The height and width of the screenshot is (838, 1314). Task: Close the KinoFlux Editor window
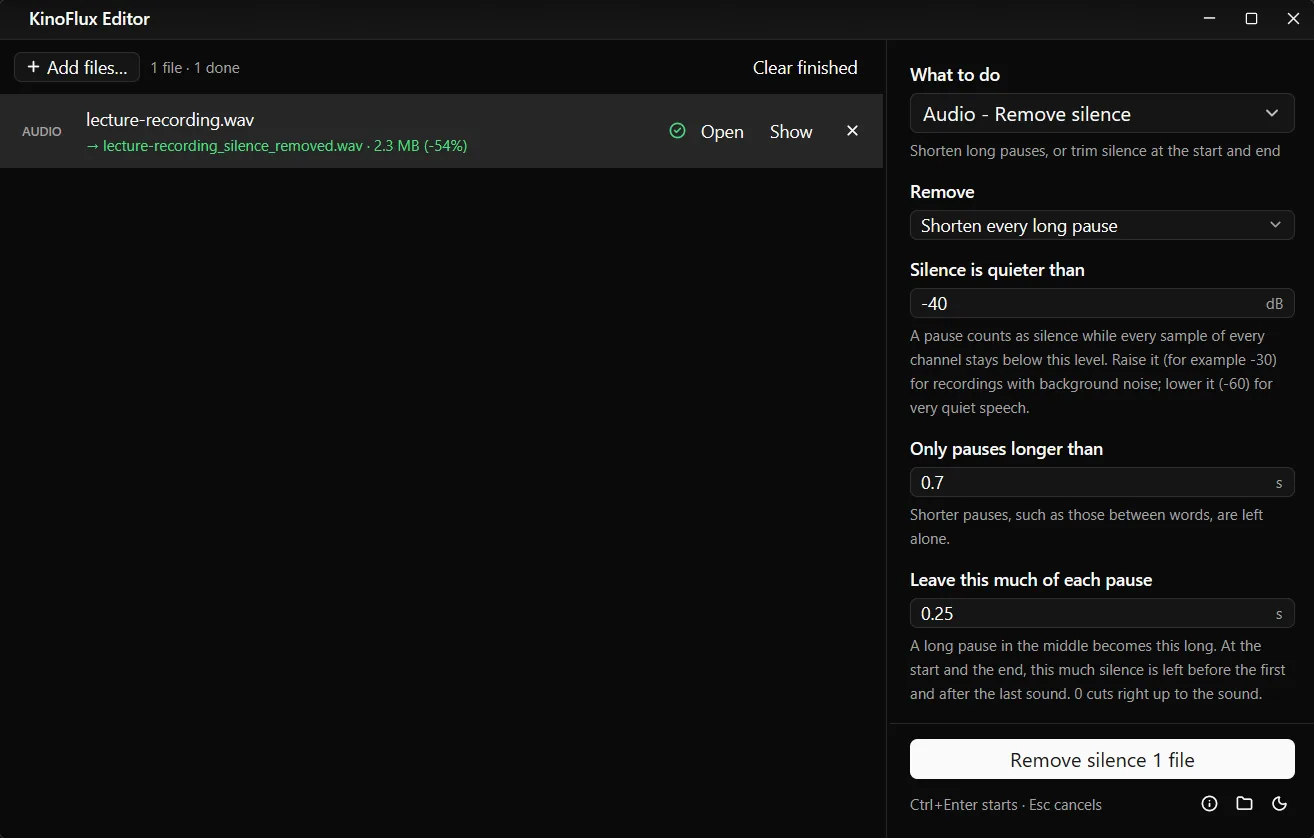pyautogui.click(x=1293, y=19)
